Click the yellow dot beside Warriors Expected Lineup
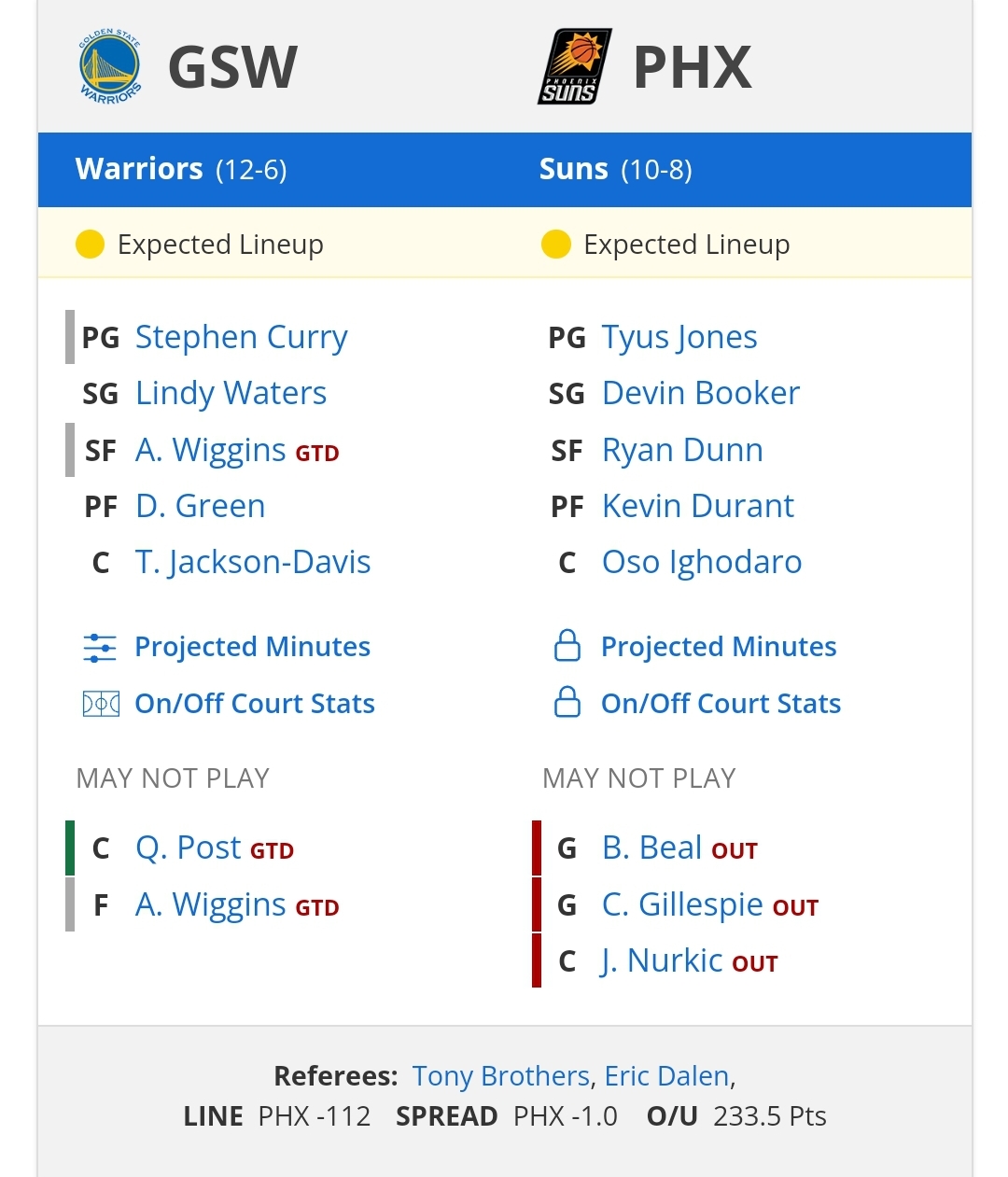 click(x=90, y=245)
